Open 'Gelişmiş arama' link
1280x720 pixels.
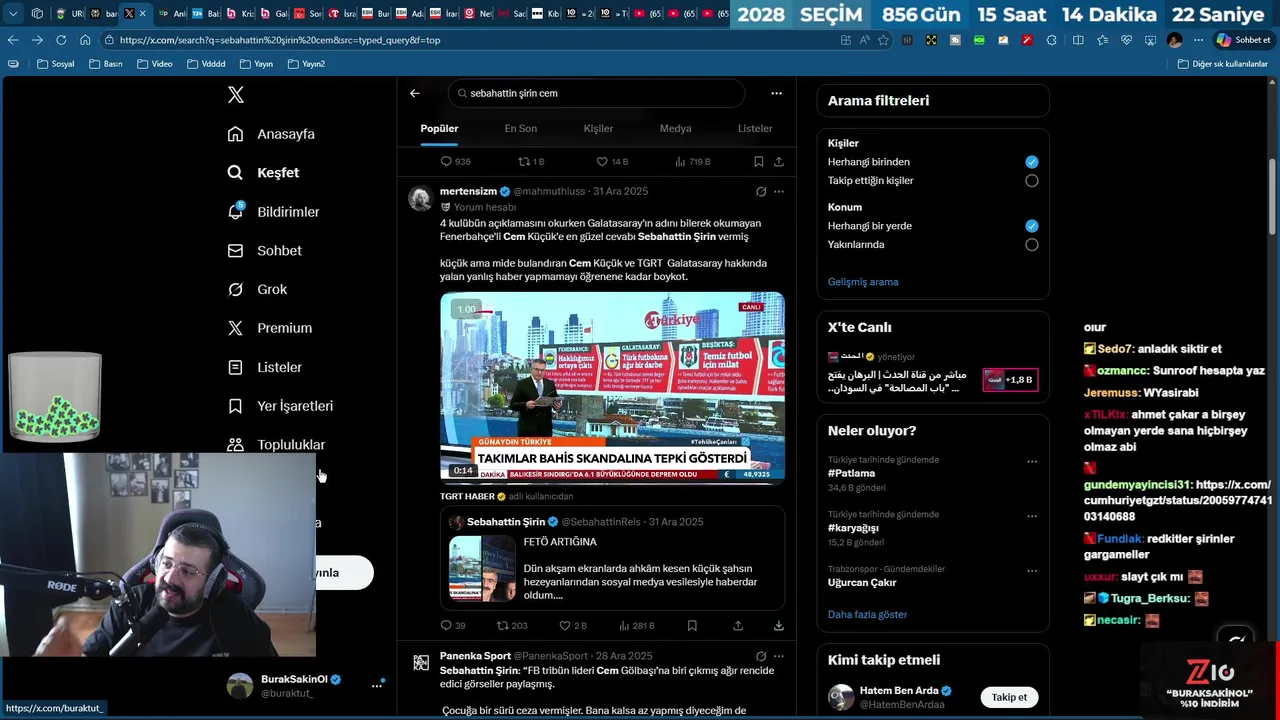pos(863,282)
